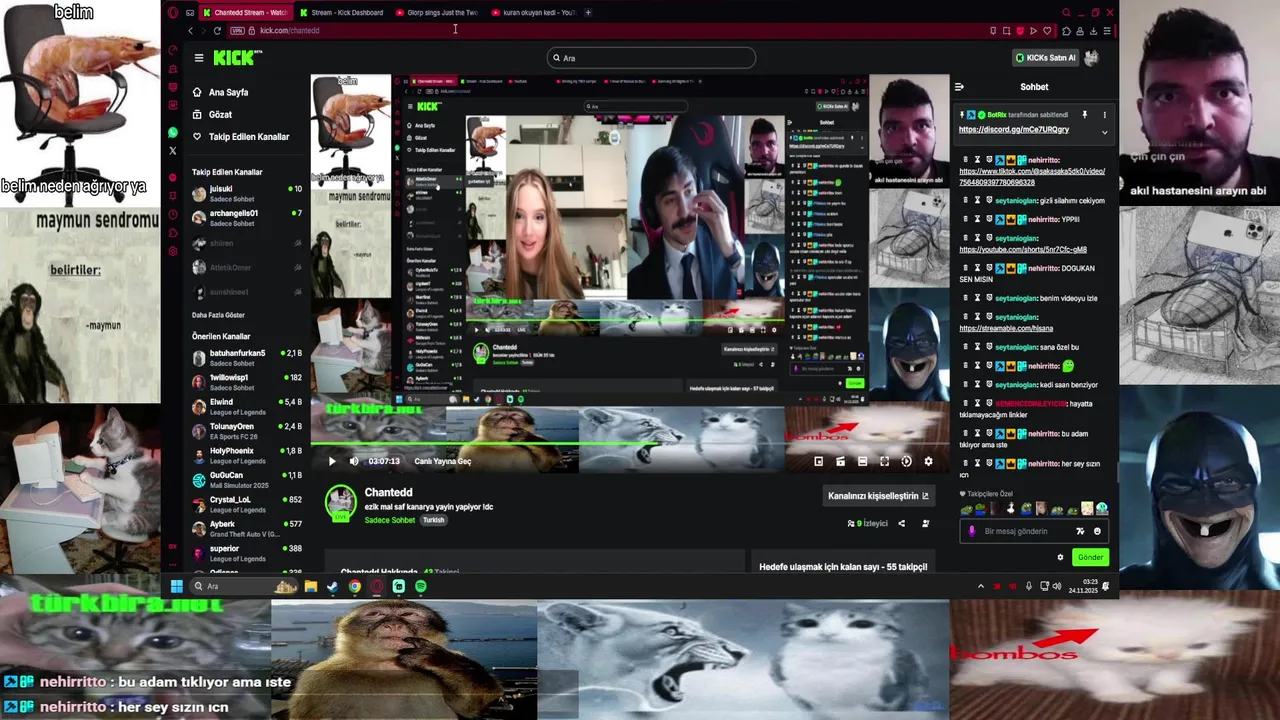The image size is (1280, 720).
Task: Open pinned message options three-dot menu
Action: tap(1104, 115)
